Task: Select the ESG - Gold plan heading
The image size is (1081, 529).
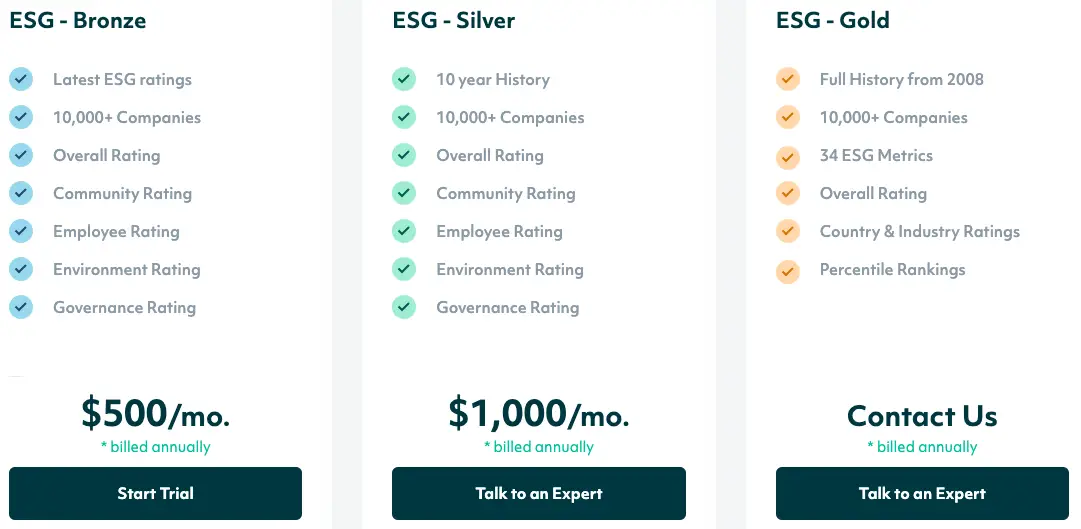Action: click(x=833, y=20)
